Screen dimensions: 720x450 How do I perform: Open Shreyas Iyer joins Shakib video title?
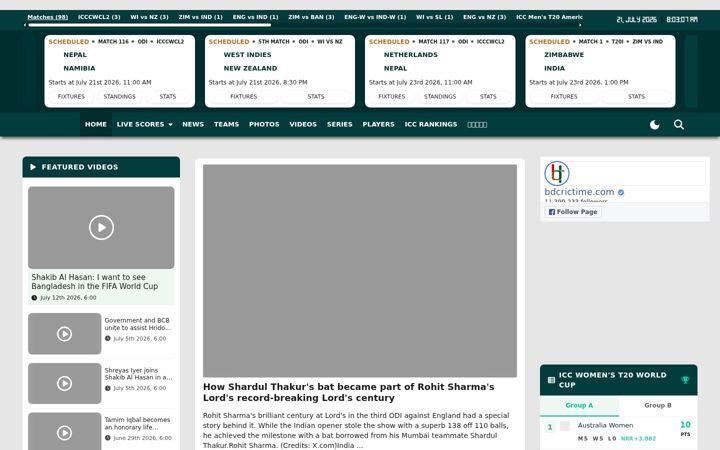(x=138, y=373)
